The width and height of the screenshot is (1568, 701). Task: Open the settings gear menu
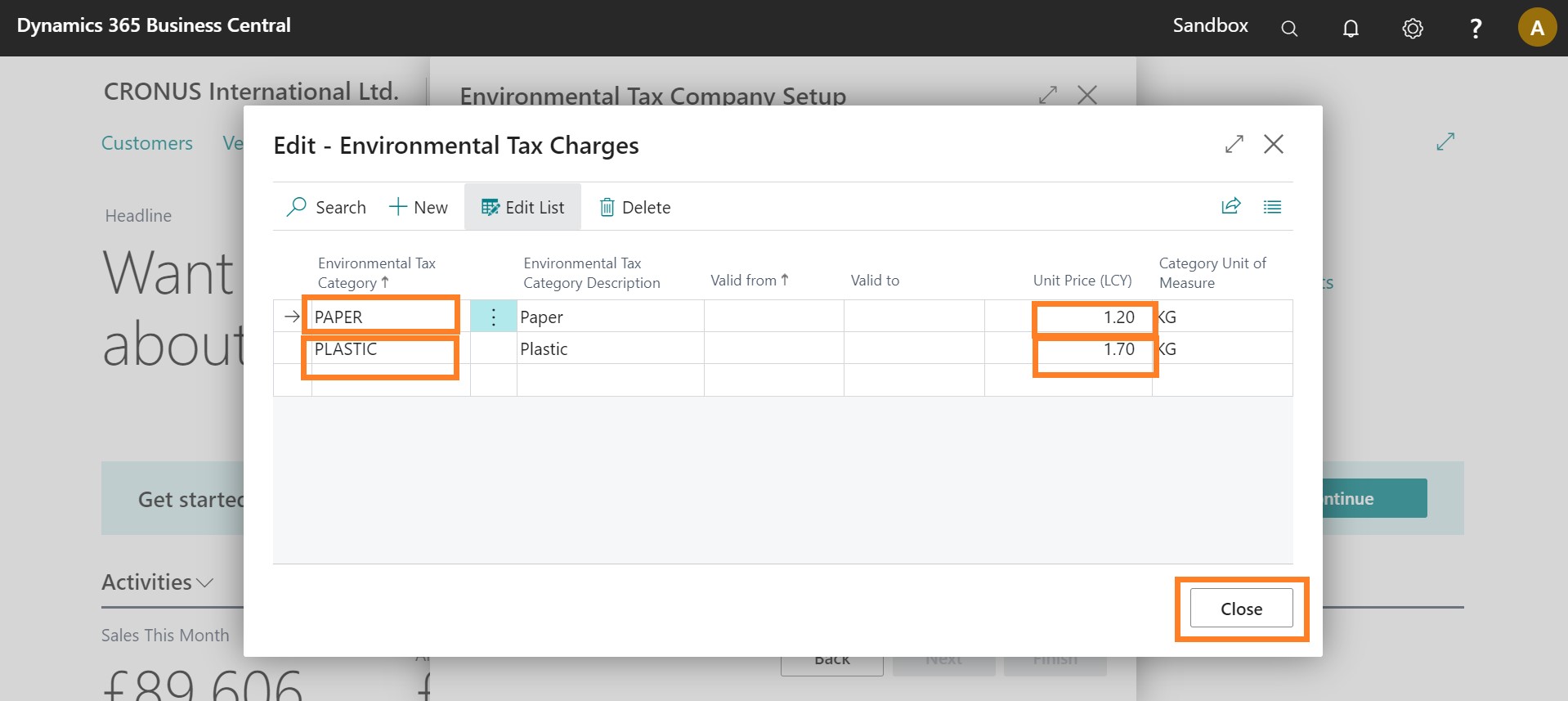pos(1413,29)
